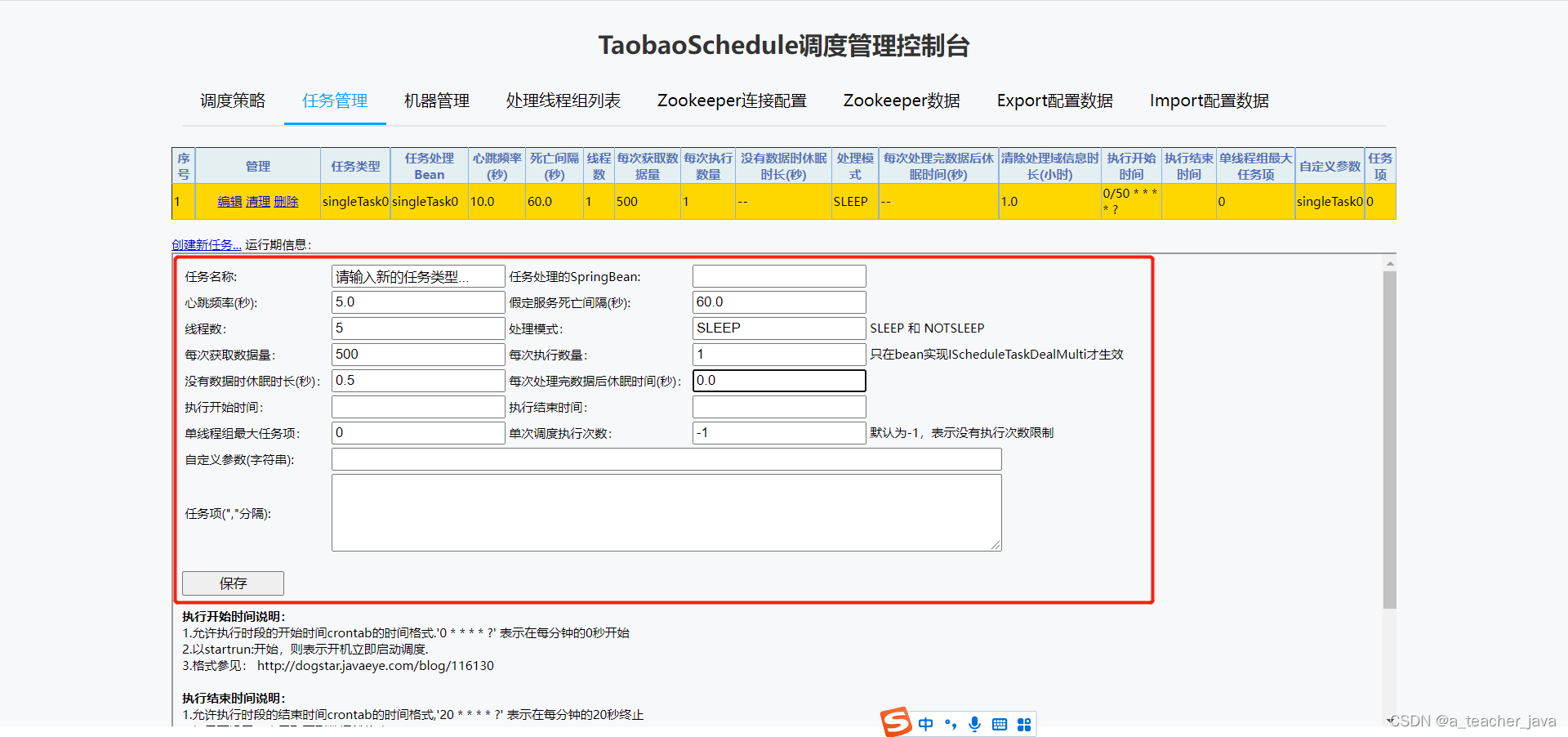The height and width of the screenshot is (737, 1568).
Task: Click the 死亡间隔(秒) column header
Action: pos(555,166)
